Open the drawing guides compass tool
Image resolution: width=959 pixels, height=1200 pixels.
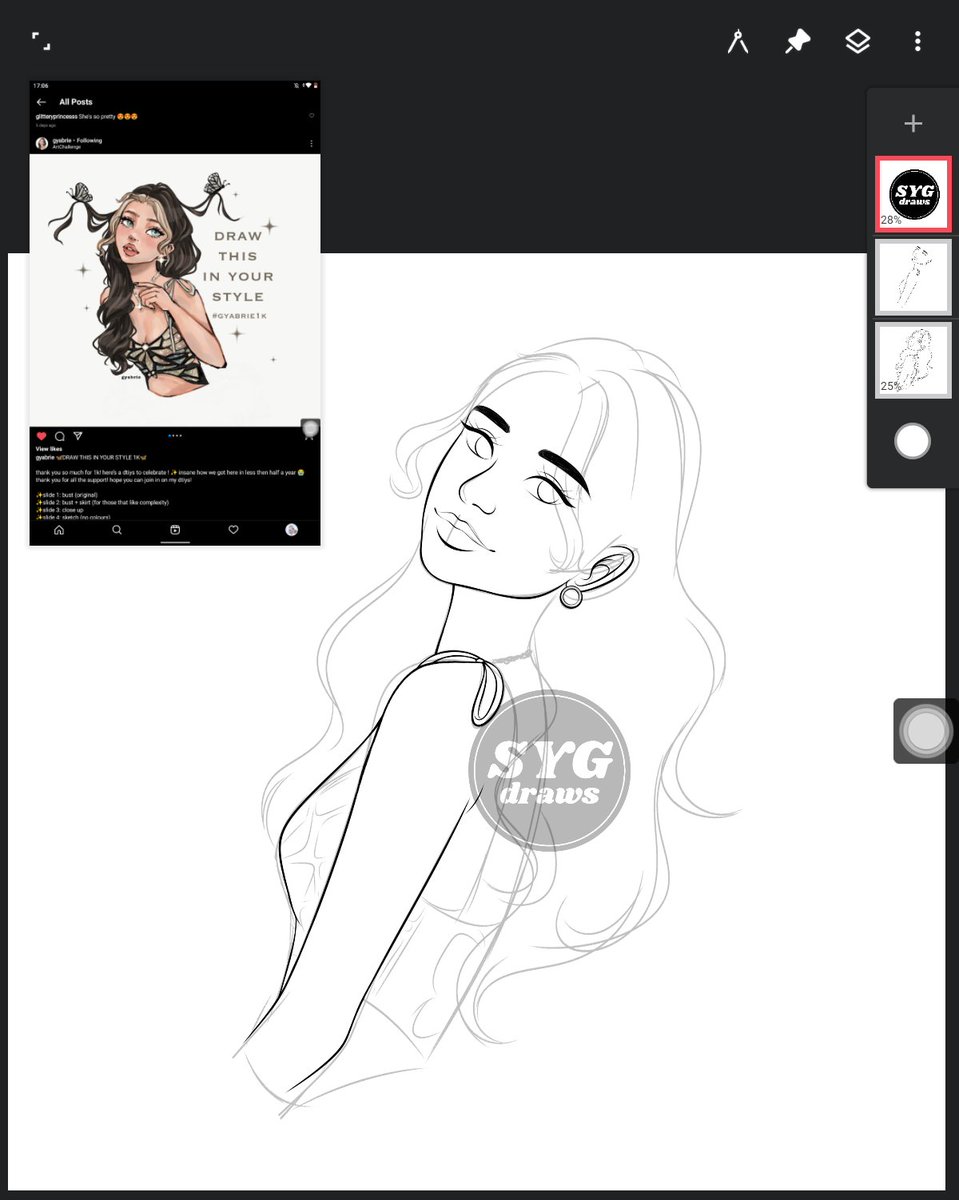pyautogui.click(x=738, y=42)
